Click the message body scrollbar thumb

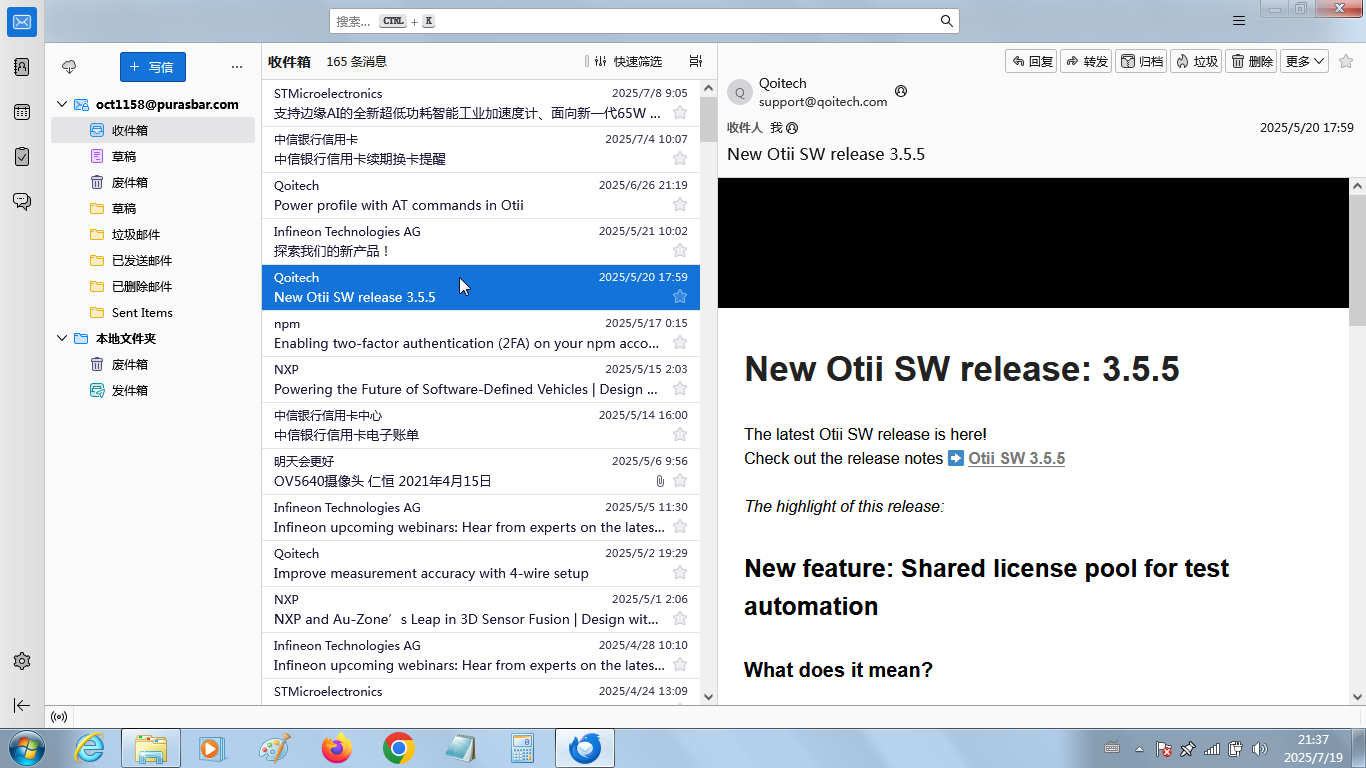[1357, 260]
